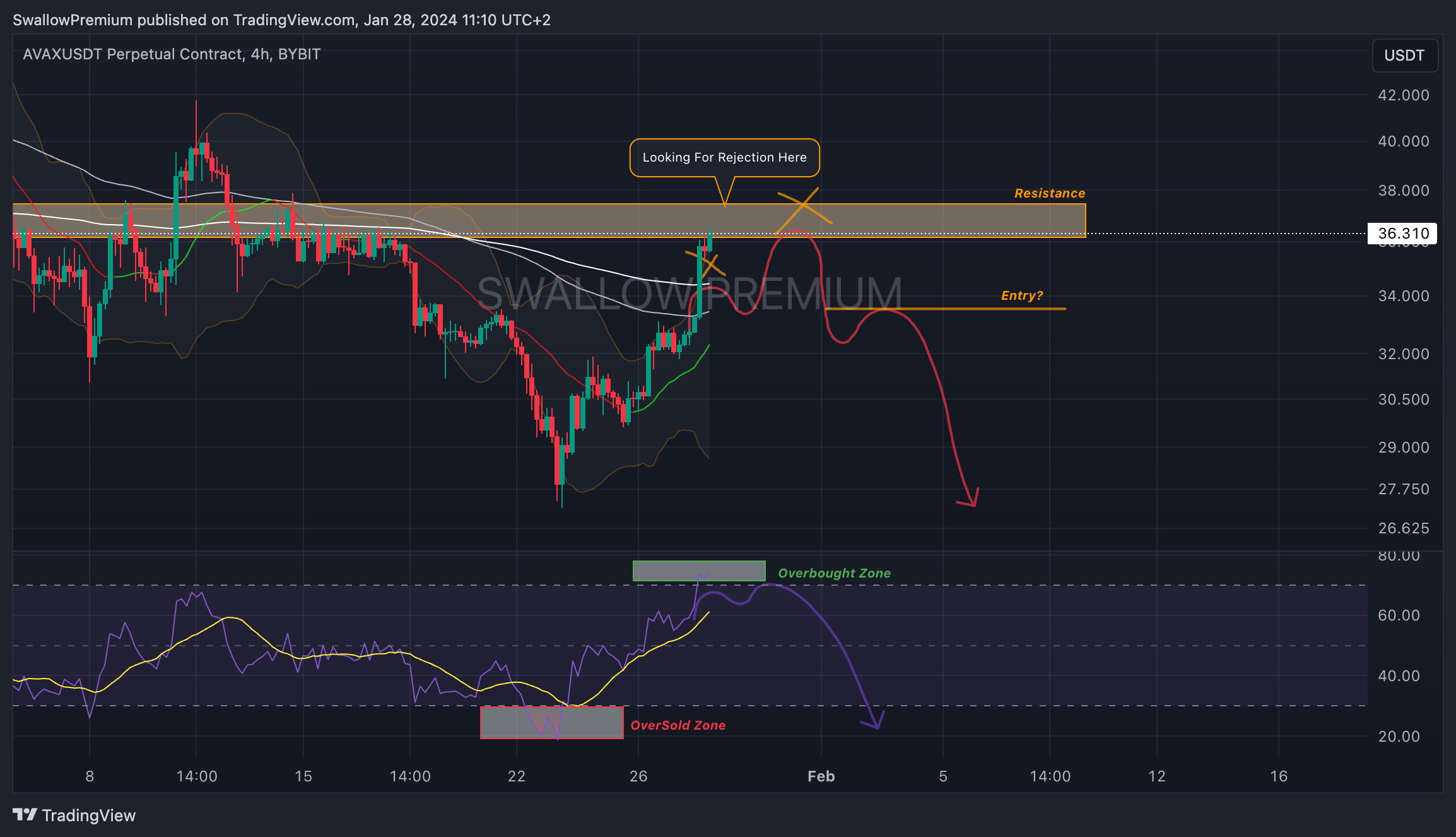Click the 'OverSold Zone' label
Screen dimensions: 1456x837
pyautogui.click(x=678, y=725)
